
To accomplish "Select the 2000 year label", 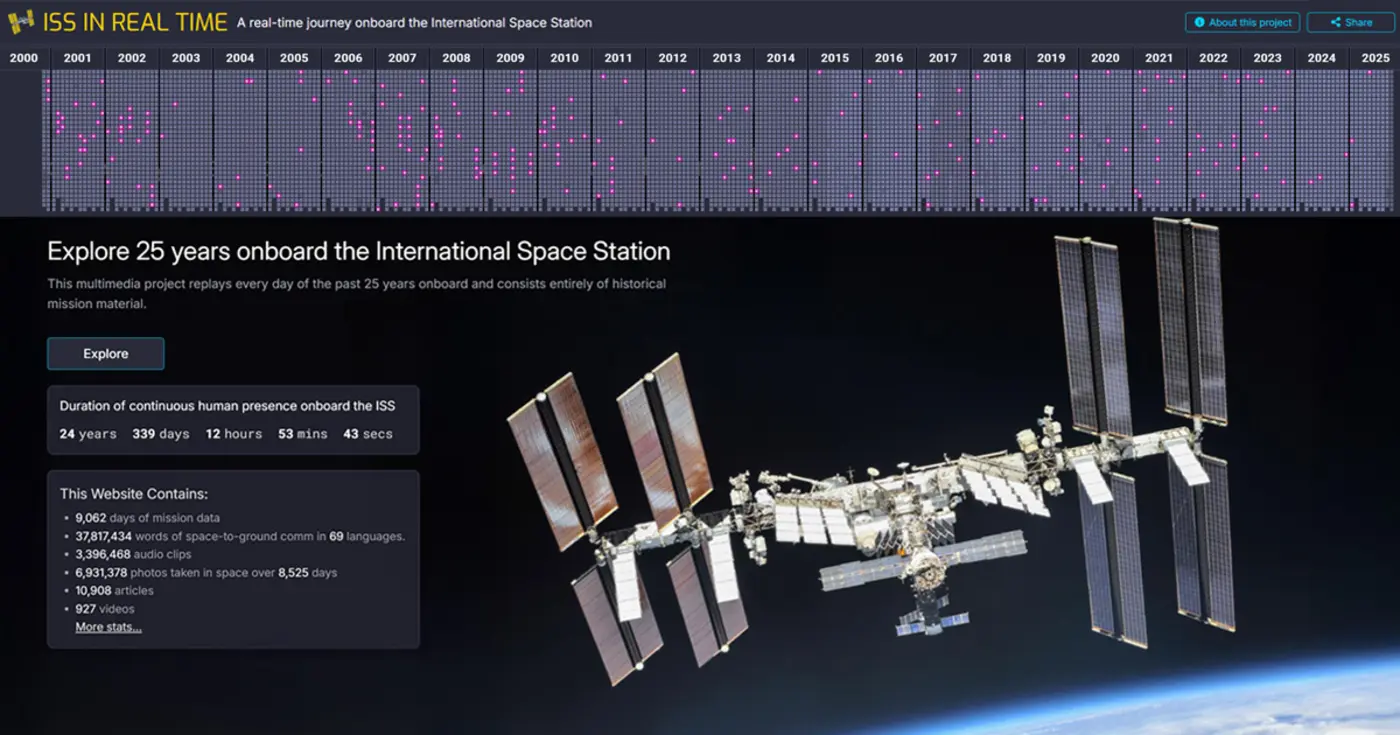I will pos(24,57).
